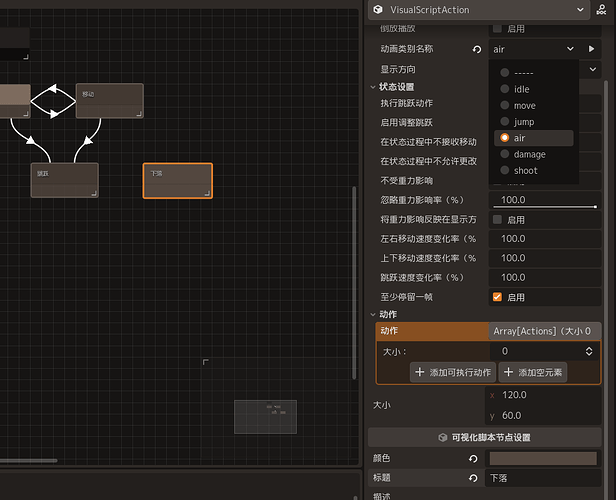Select the 跳跃 node in graph

tap(64, 180)
